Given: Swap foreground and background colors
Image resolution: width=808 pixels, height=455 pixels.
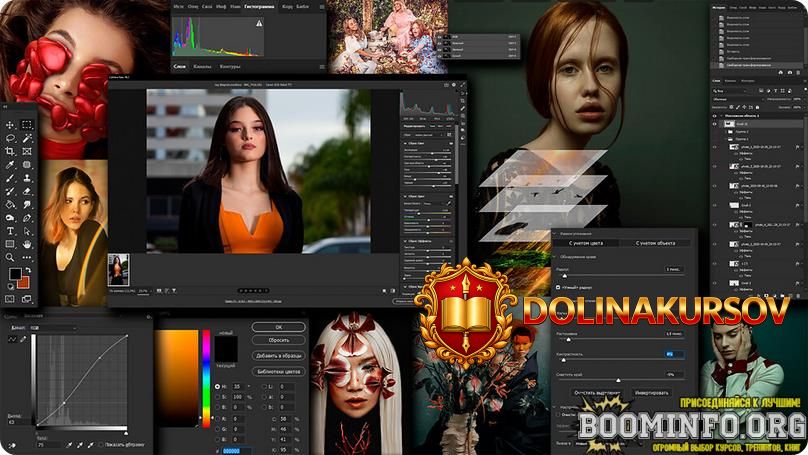Looking at the screenshot, I should [x=28, y=271].
